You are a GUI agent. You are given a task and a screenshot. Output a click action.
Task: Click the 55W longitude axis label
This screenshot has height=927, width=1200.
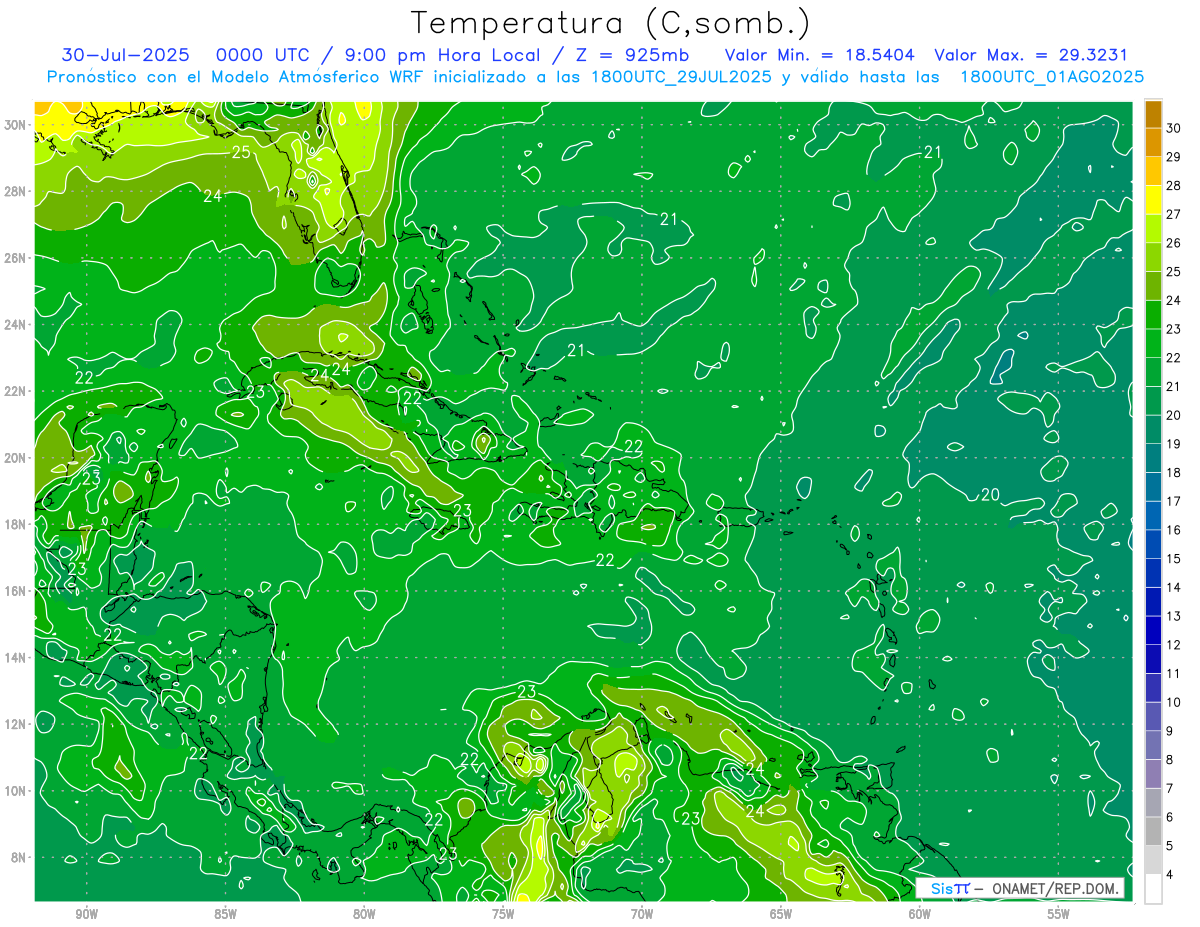coord(1059,914)
